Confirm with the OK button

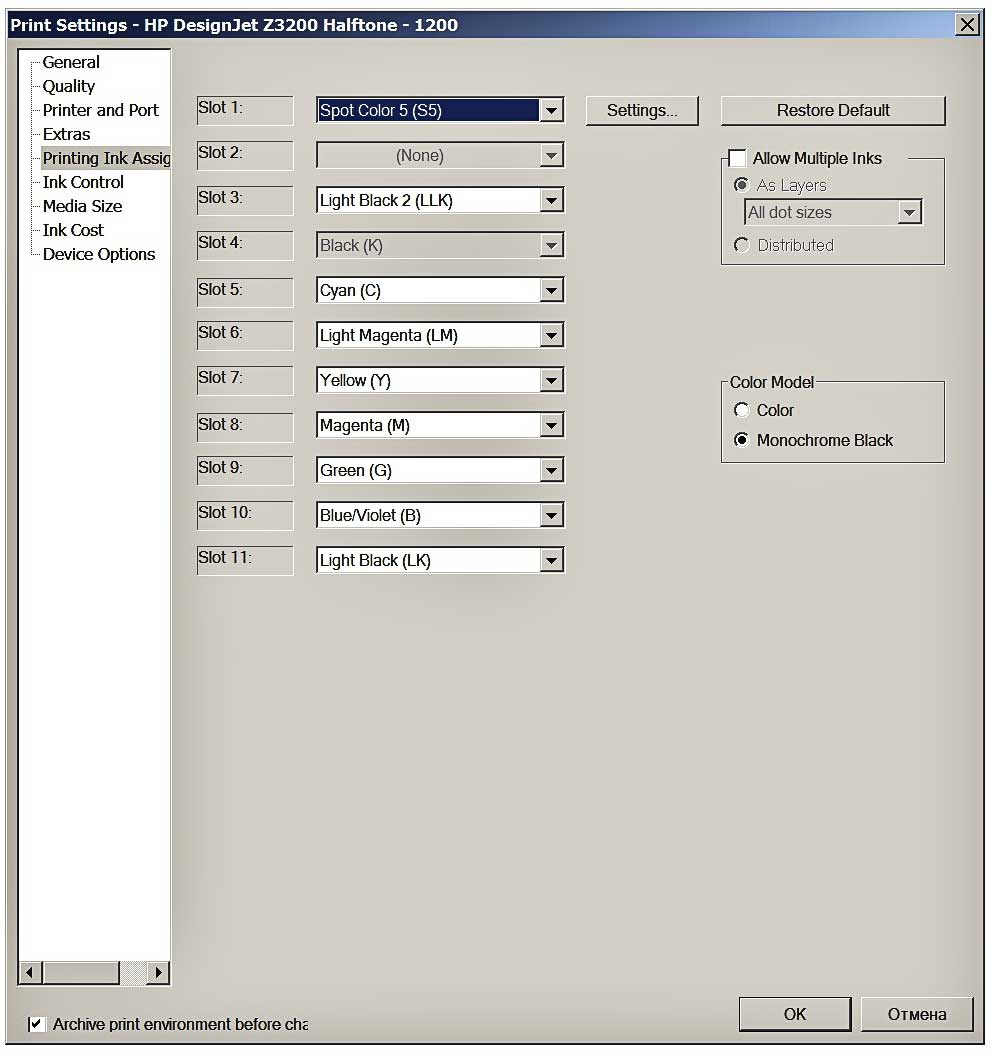pyautogui.click(x=795, y=1014)
